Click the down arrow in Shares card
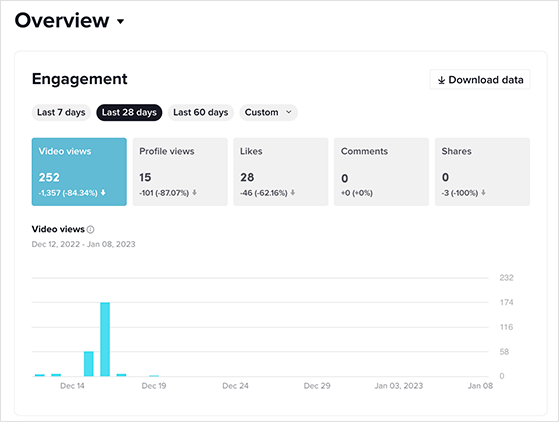 coord(483,193)
